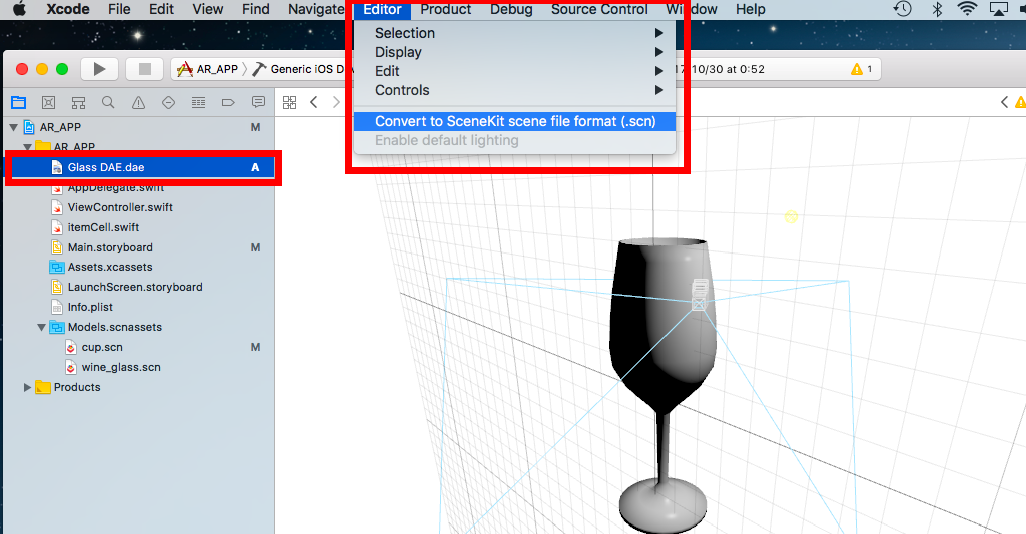The height and width of the screenshot is (534, 1026).
Task: Select the camera node icon in scene
Action: tap(700, 294)
